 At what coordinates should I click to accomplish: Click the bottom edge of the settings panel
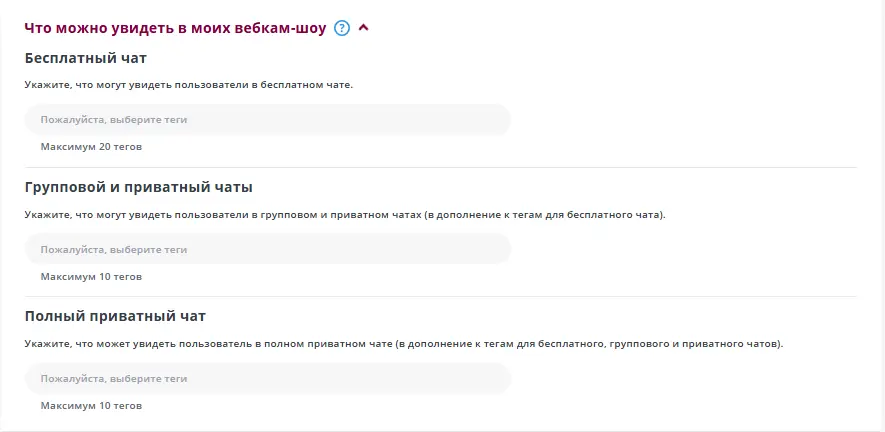pos(440,430)
